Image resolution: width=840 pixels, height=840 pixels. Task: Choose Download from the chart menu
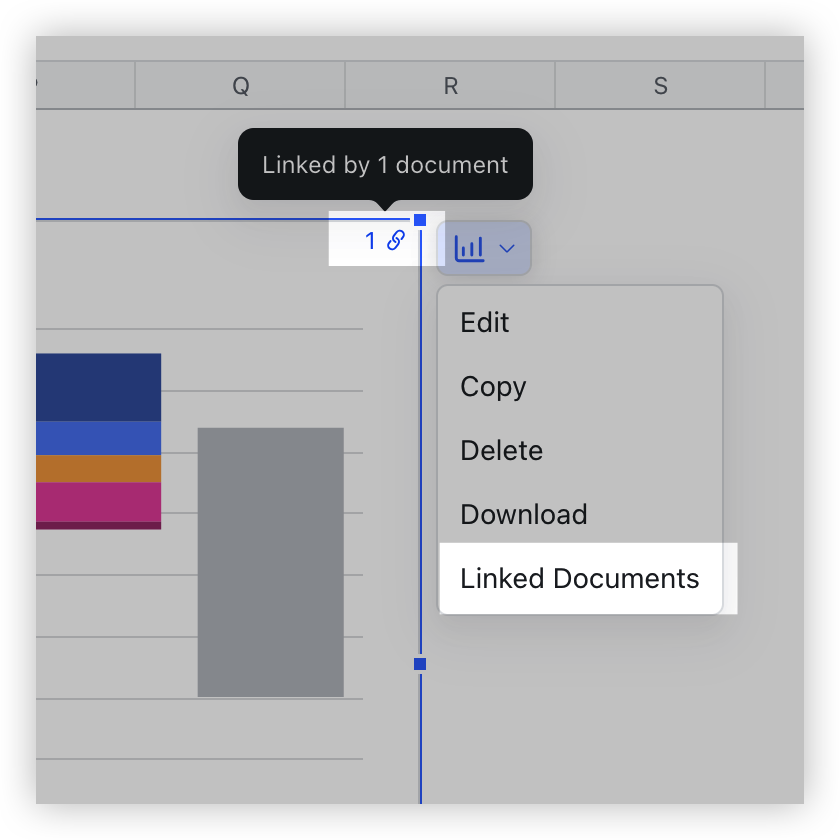click(x=523, y=514)
